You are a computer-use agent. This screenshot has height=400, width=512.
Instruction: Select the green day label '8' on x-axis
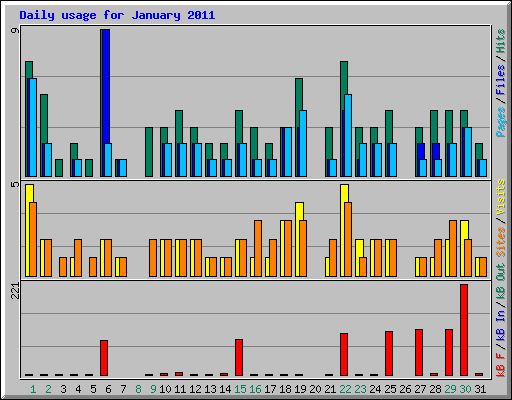click(x=138, y=389)
